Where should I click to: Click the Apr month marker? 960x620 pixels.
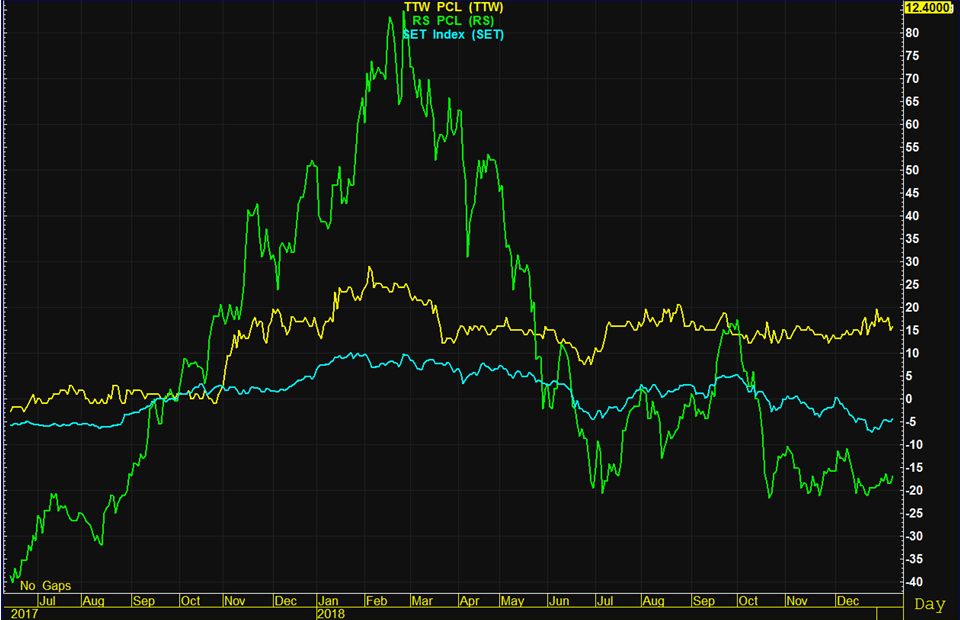click(470, 601)
